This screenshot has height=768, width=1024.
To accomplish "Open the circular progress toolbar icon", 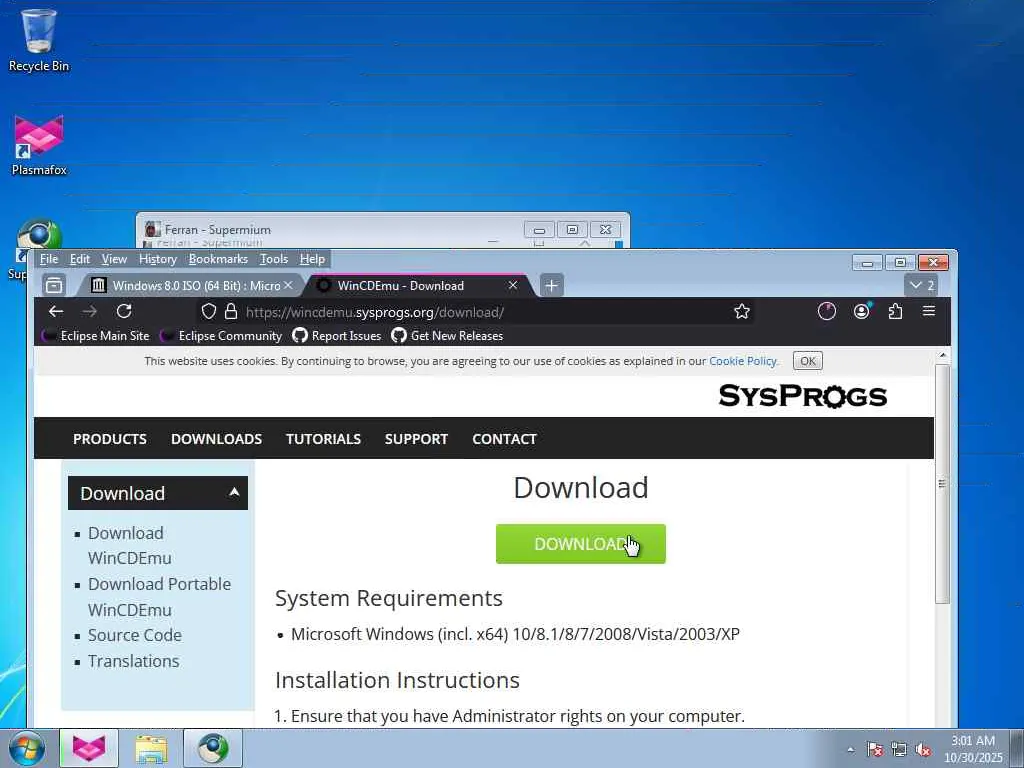I will 827,312.
